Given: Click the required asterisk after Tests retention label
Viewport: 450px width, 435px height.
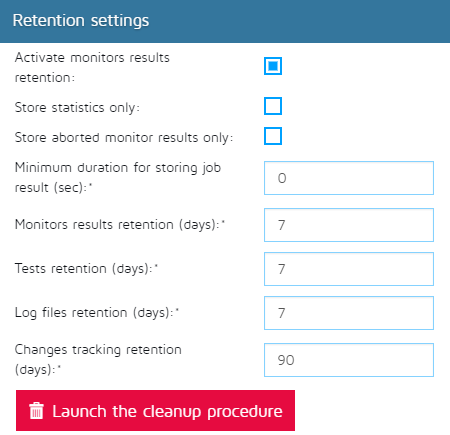Looking at the screenshot, I should tap(156, 266).
